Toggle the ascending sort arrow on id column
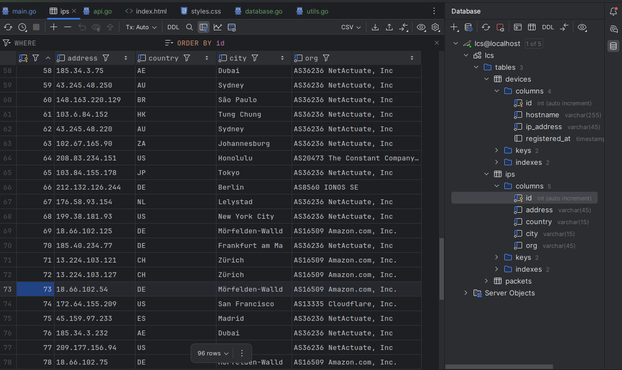 48,58
